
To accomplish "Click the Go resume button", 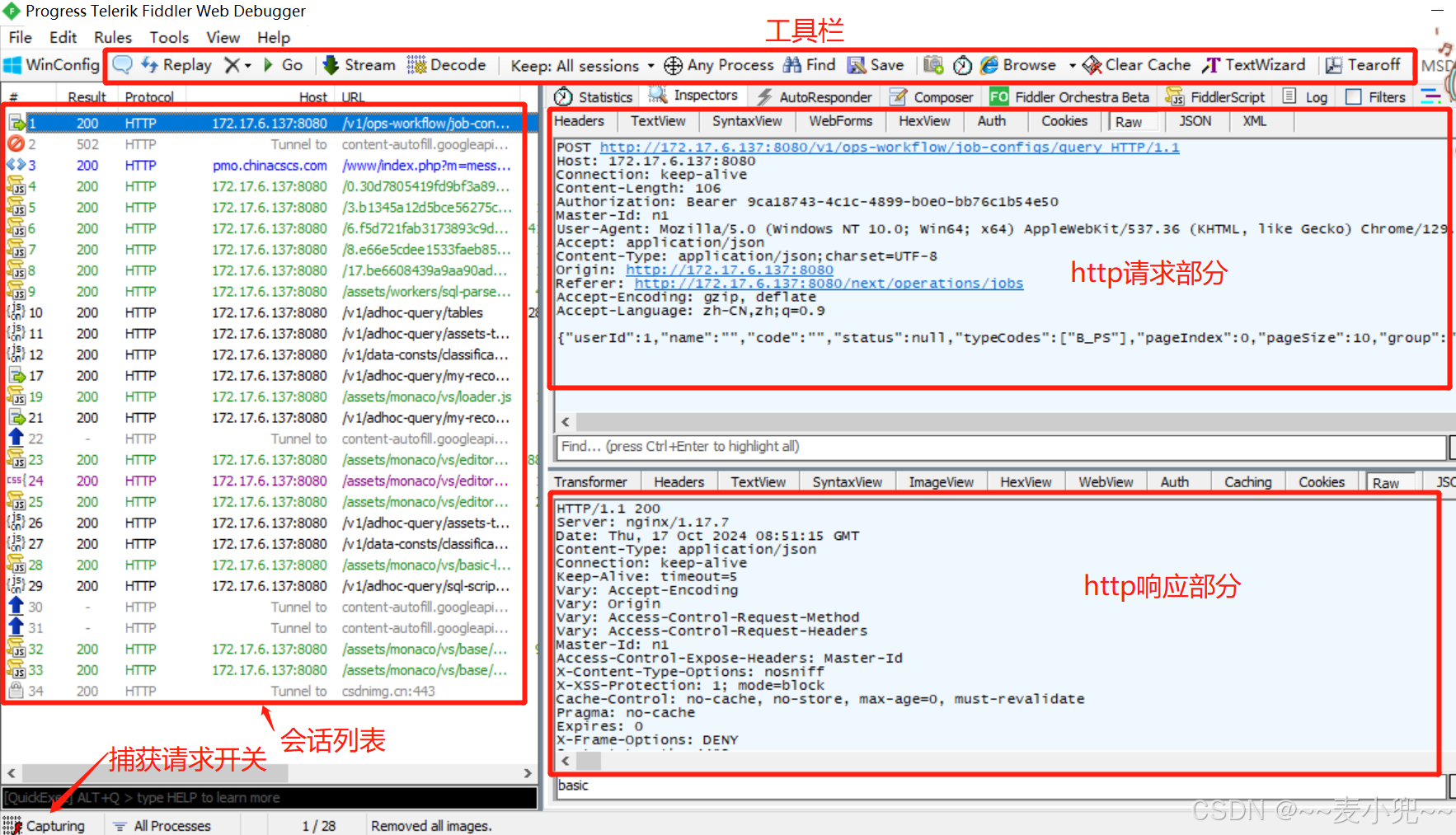I will [x=283, y=65].
